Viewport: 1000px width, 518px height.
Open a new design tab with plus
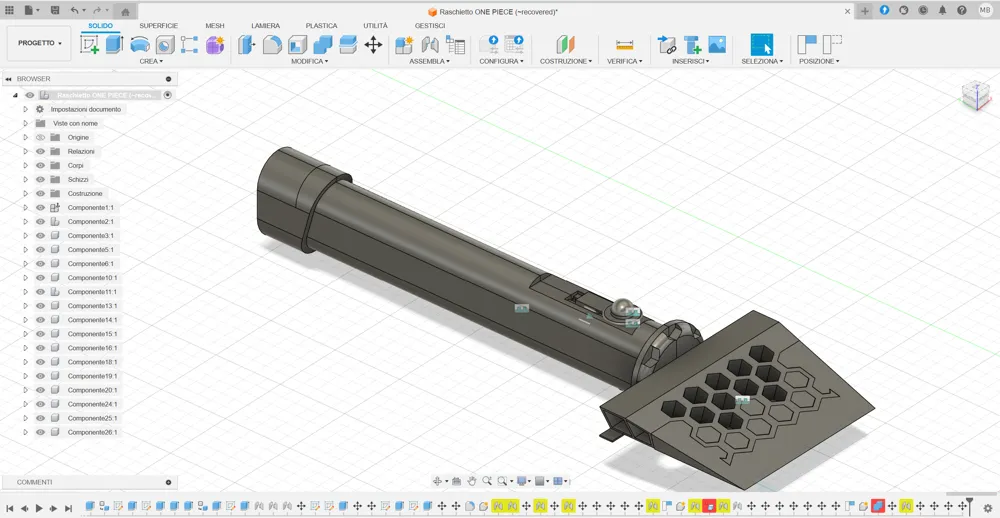click(x=865, y=11)
